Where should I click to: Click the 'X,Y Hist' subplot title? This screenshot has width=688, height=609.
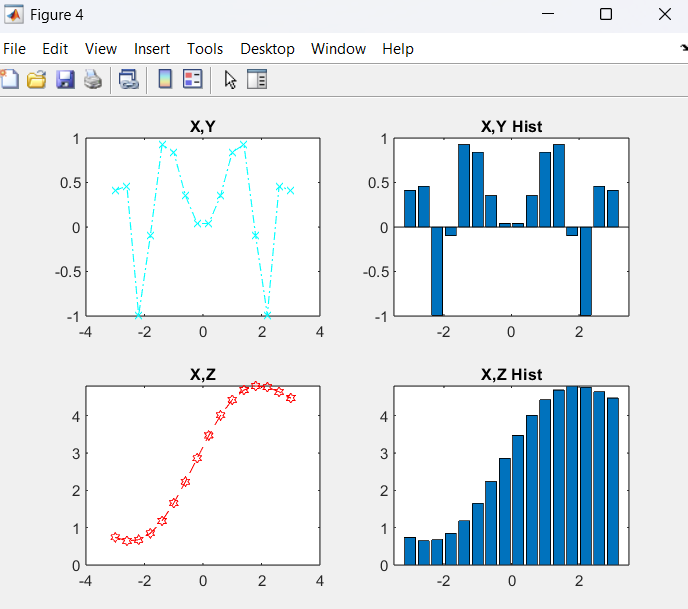coord(511,126)
